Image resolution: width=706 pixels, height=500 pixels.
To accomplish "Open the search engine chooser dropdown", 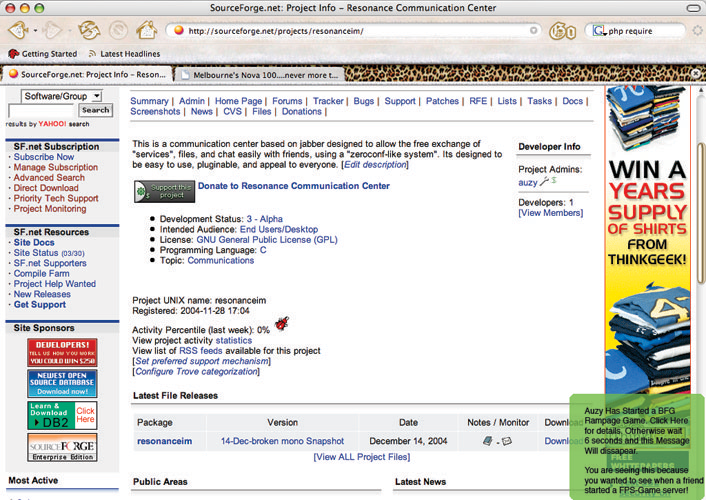I will pos(602,30).
